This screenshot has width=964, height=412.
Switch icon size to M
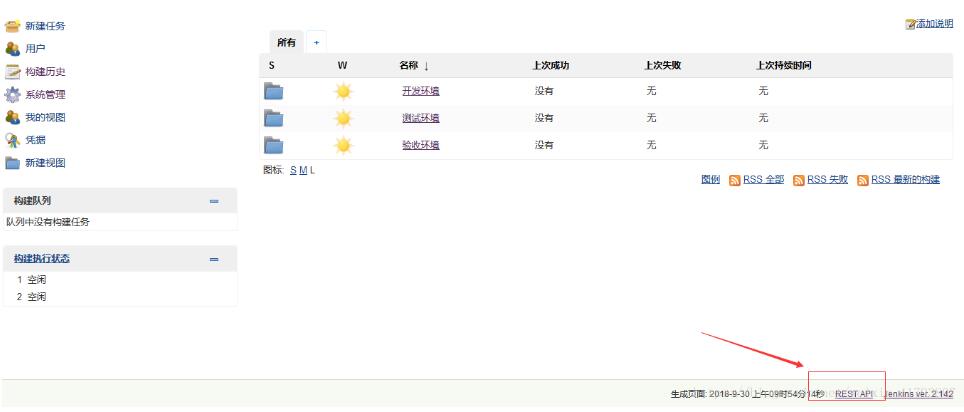tap(303, 170)
